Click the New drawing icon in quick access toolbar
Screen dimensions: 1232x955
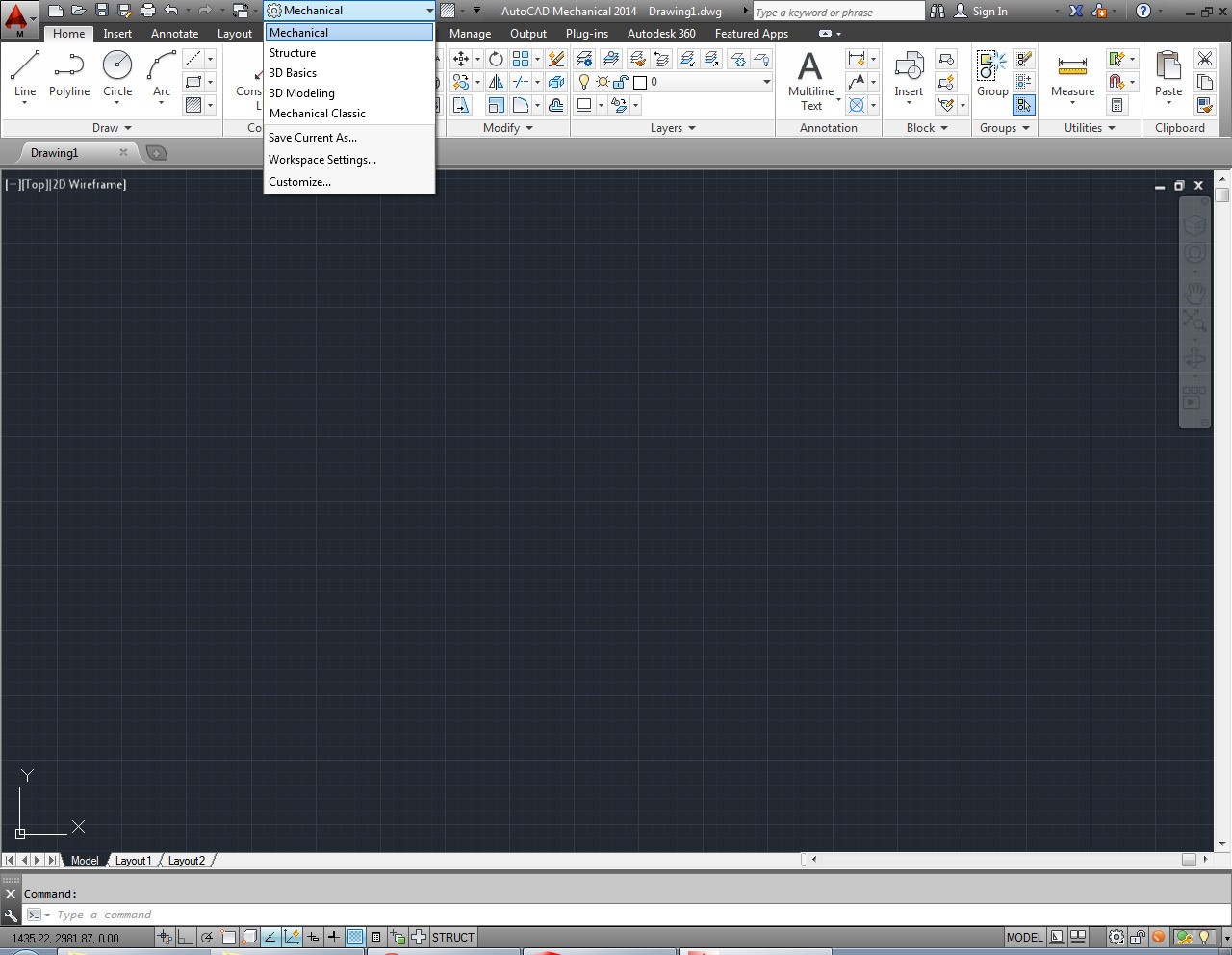pyautogui.click(x=56, y=11)
